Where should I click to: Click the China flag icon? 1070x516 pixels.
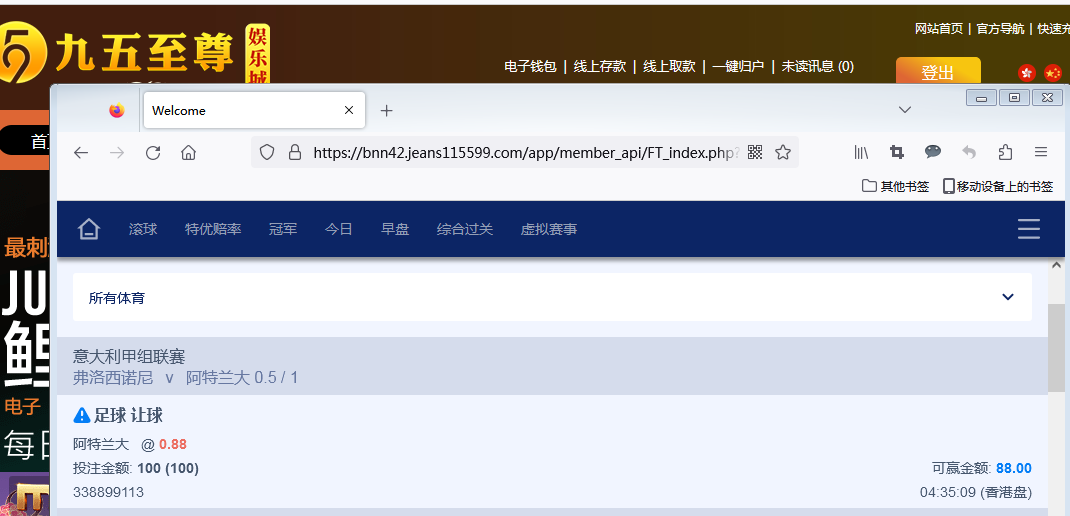(x=1054, y=72)
